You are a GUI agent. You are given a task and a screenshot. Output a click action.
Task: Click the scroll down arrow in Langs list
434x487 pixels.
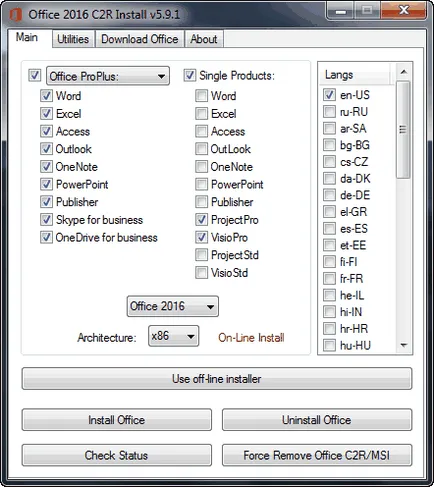(404, 345)
